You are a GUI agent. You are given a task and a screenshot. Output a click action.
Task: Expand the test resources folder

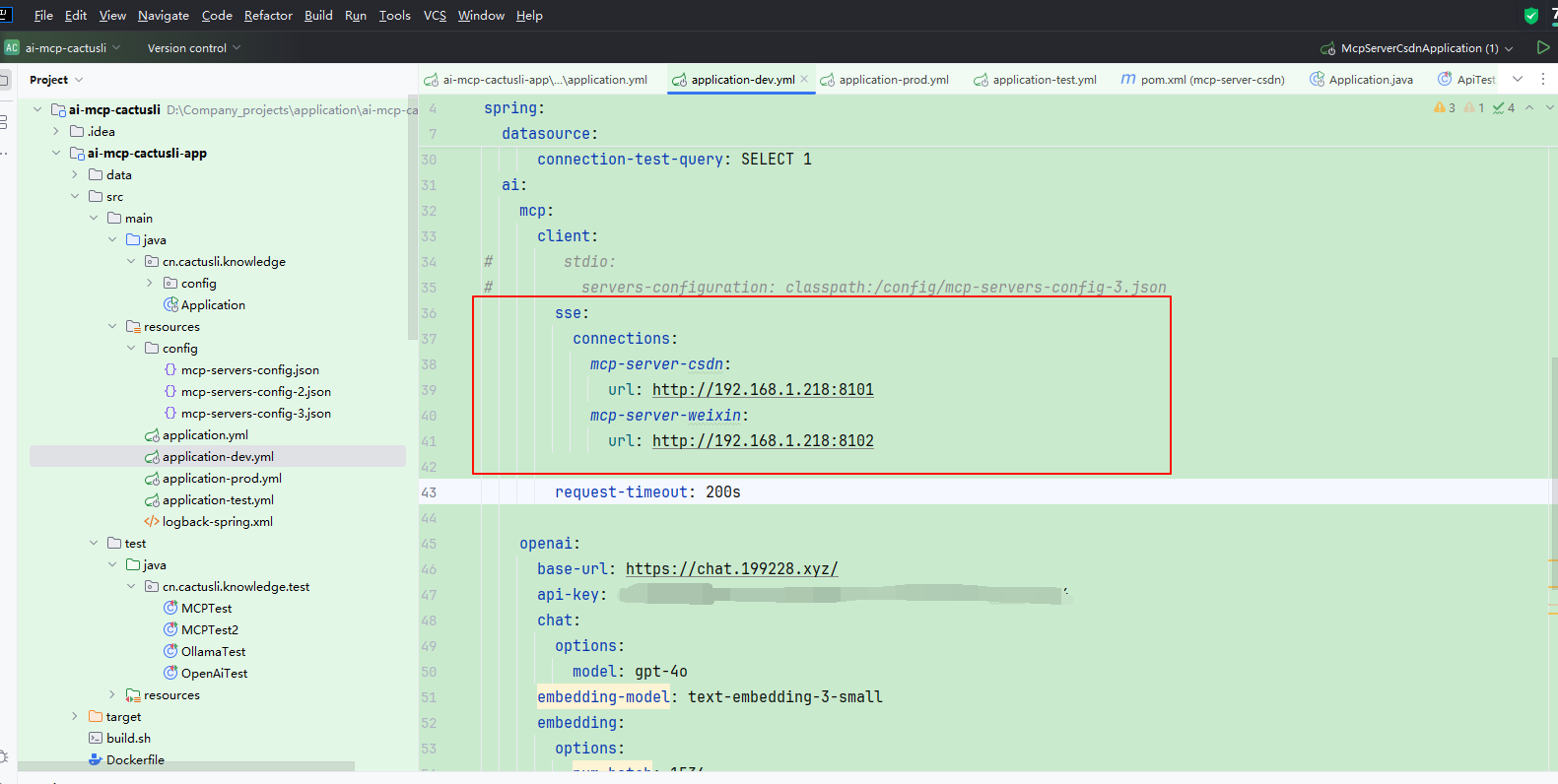coord(112,694)
